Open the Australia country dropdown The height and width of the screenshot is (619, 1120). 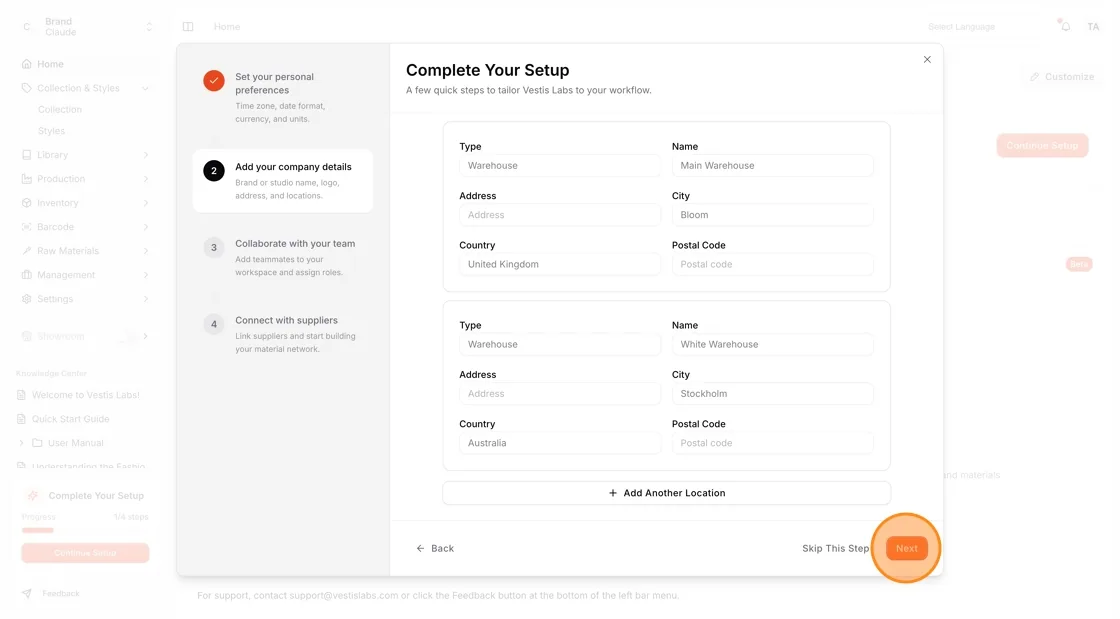pyautogui.click(x=560, y=443)
